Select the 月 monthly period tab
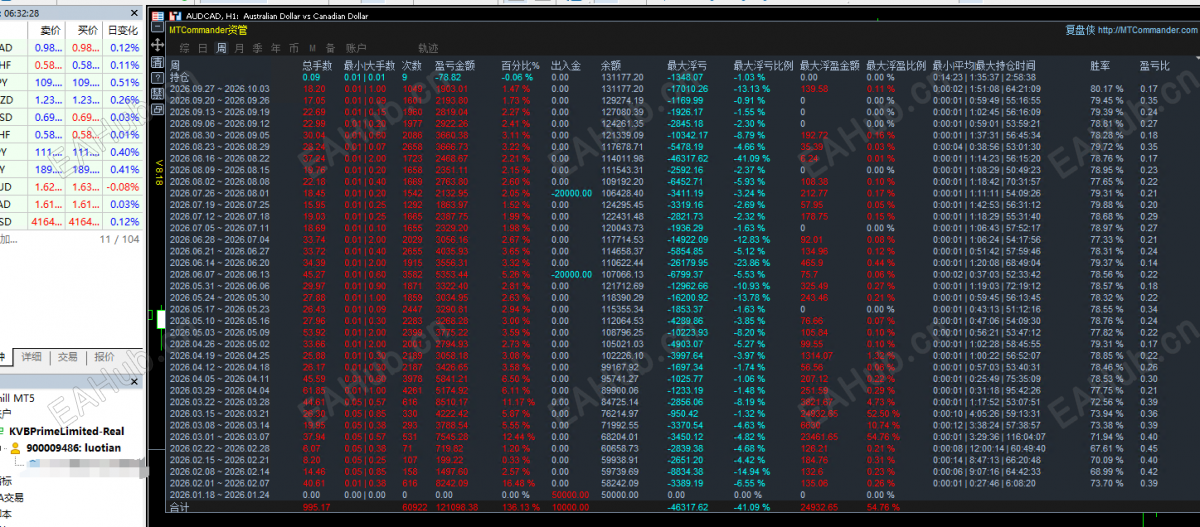The image size is (1200, 527). click(239, 48)
